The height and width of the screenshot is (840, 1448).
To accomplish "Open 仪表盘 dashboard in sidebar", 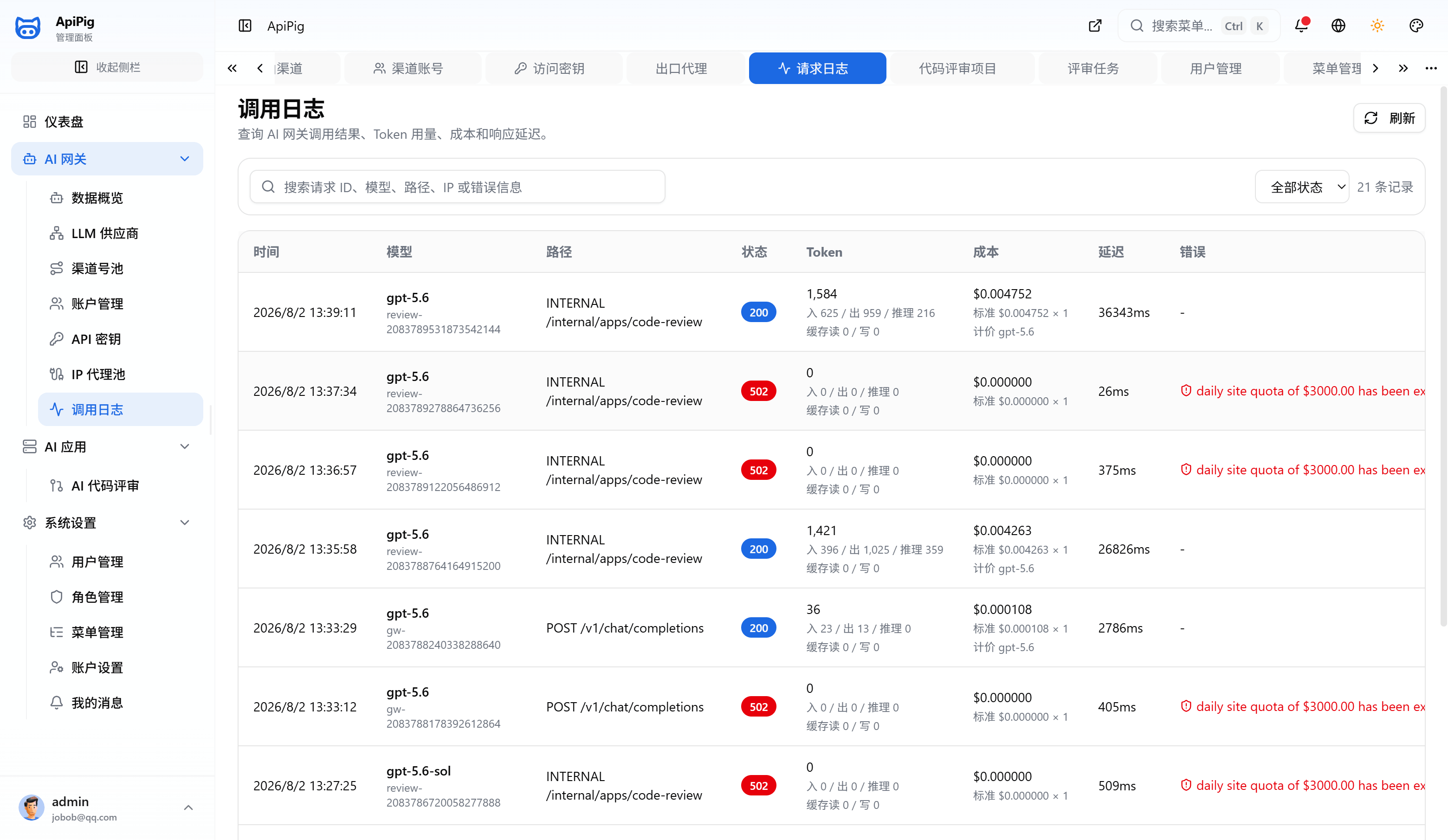I will 108,122.
